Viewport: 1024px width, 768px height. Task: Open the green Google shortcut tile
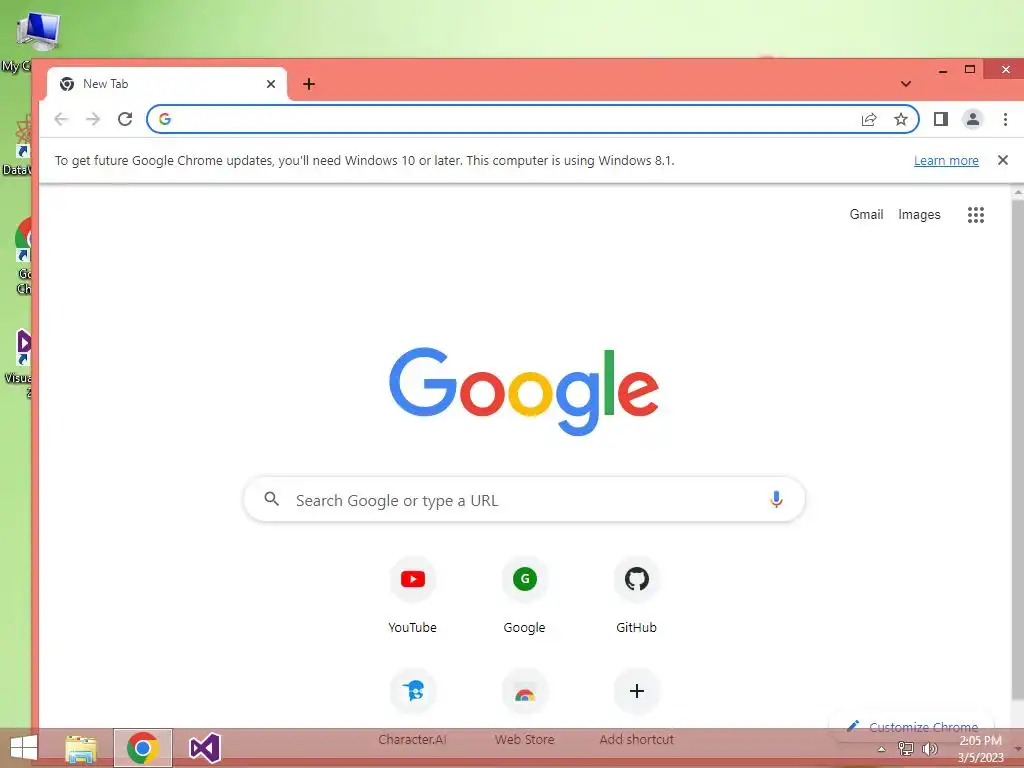click(x=524, y=594)
